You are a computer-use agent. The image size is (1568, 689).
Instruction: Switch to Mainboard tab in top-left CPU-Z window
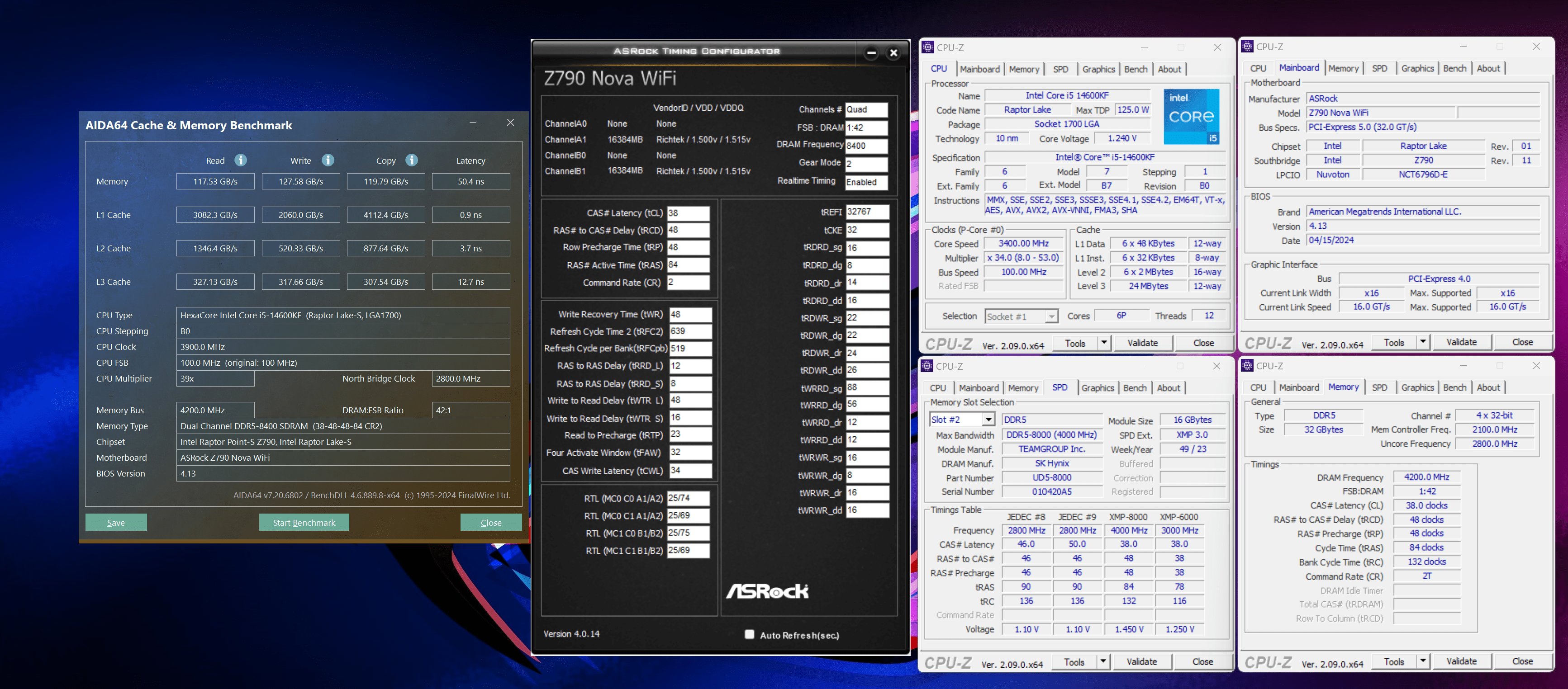click(x=979, y=69)
